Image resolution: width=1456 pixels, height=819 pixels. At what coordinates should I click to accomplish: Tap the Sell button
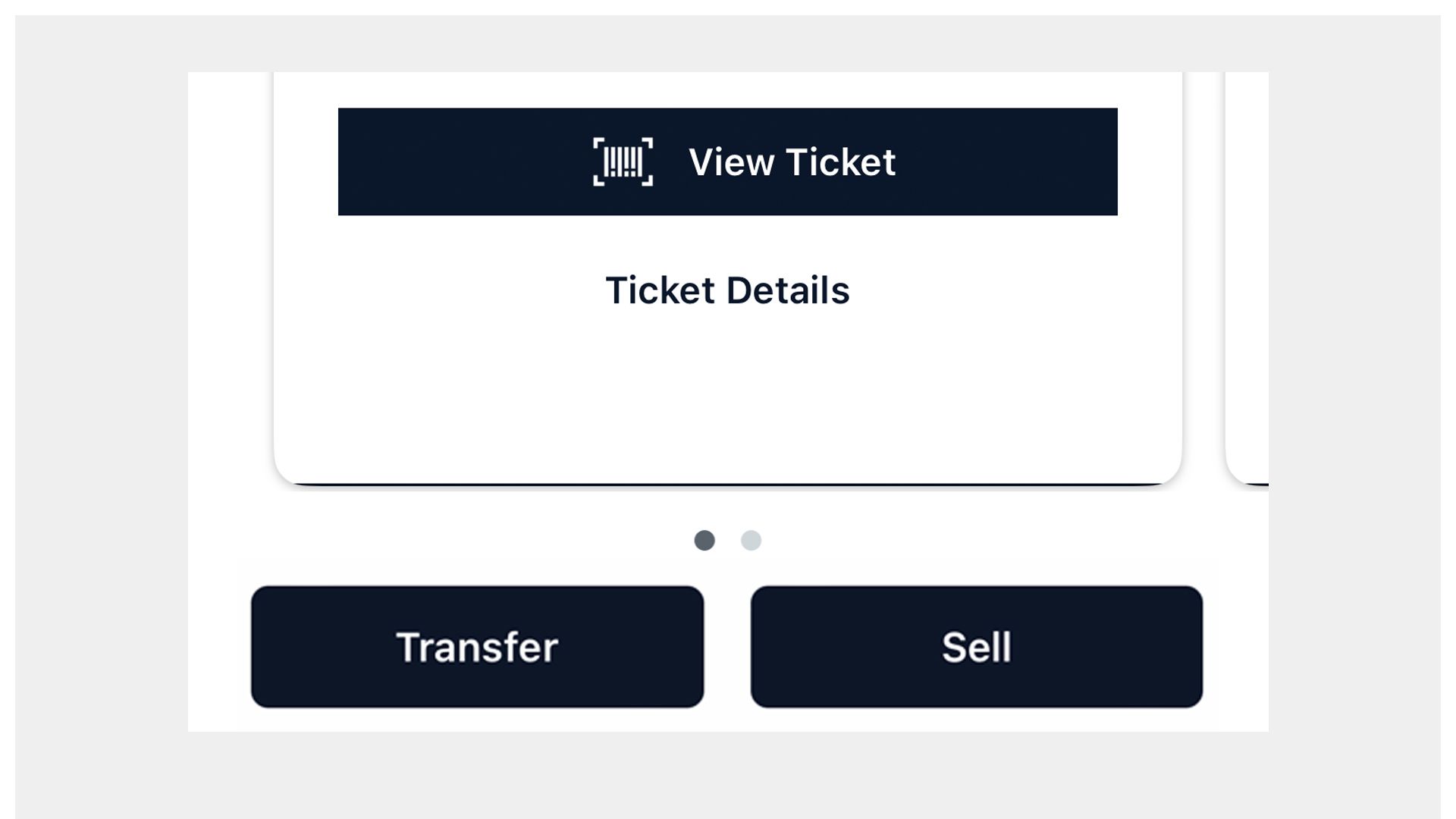[976, 647]
